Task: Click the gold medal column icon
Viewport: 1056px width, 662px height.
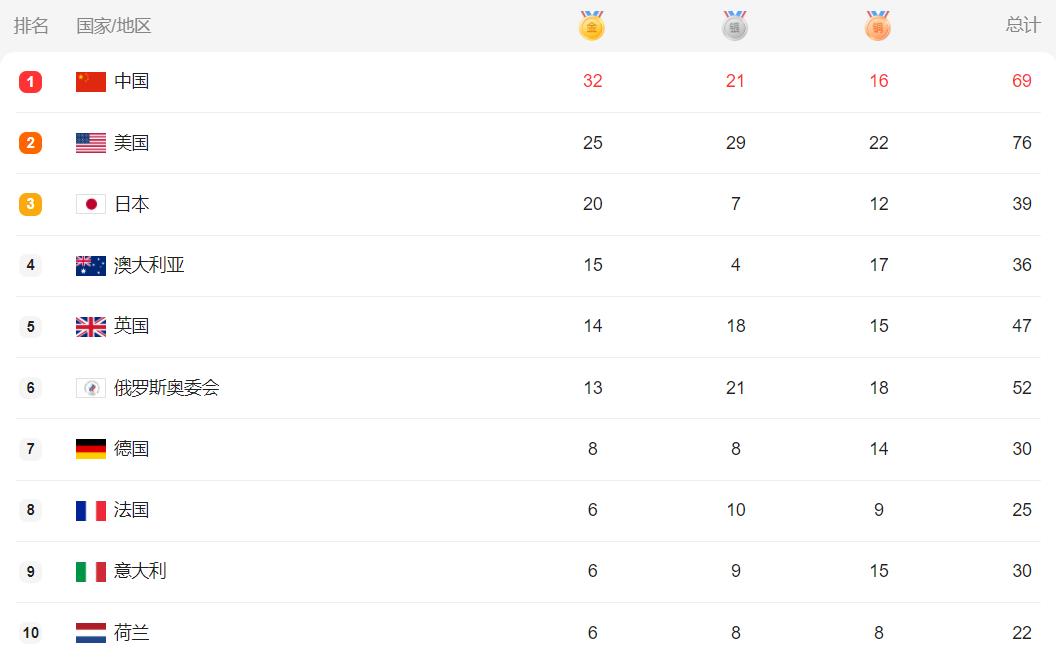Action: tap(592, 26)
